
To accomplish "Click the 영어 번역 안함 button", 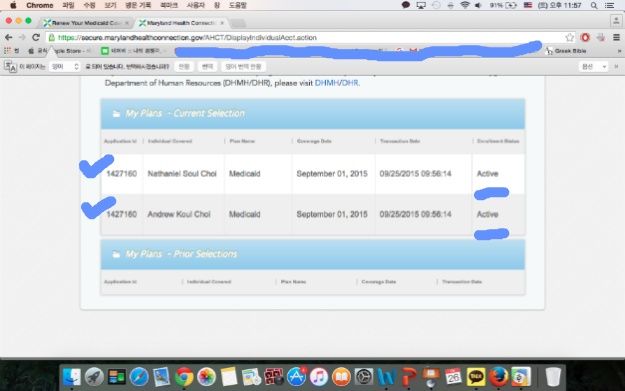I will [x=244, y=67].
